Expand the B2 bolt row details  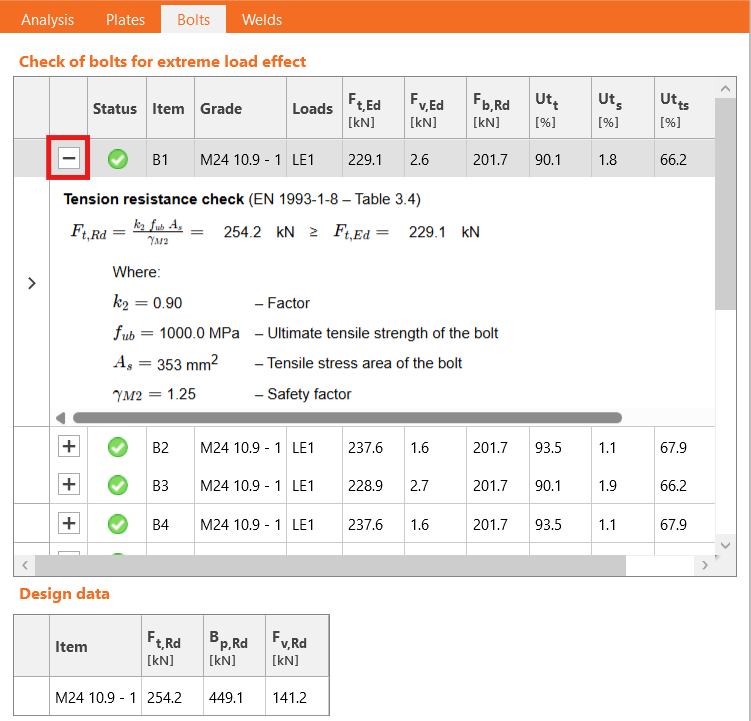69,447
